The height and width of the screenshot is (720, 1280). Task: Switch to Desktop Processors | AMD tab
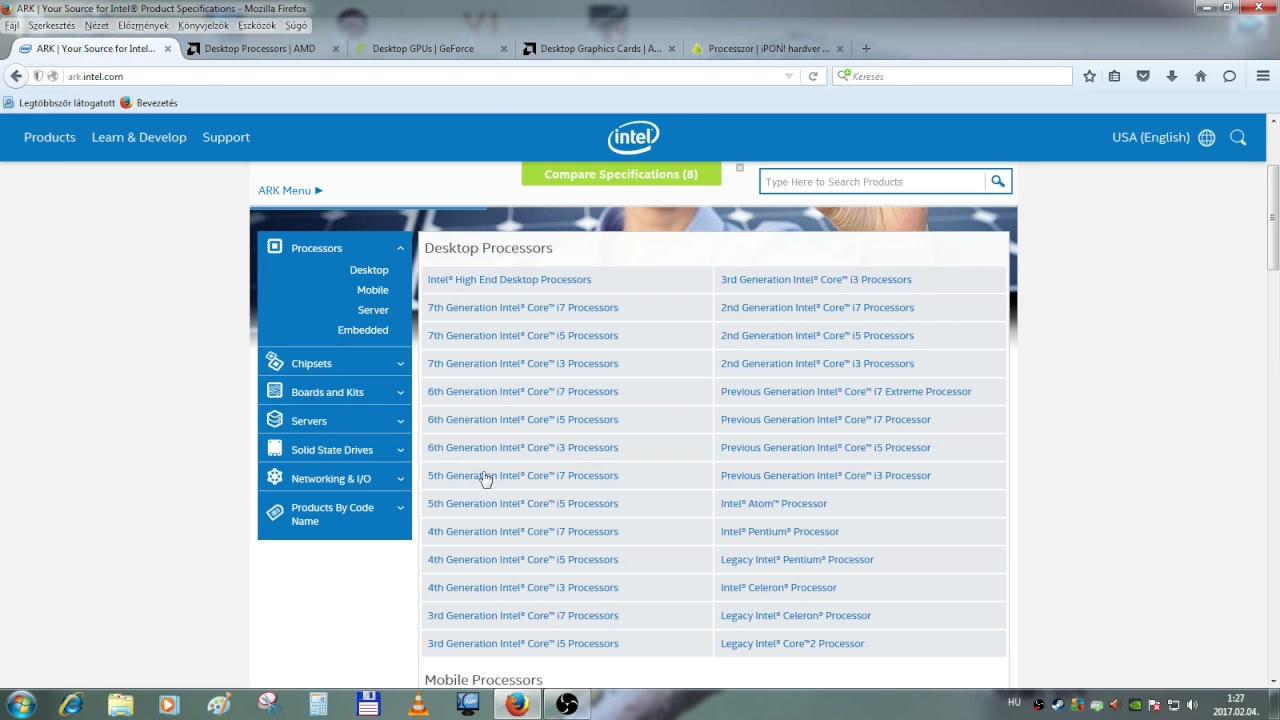tap(263, 48)
